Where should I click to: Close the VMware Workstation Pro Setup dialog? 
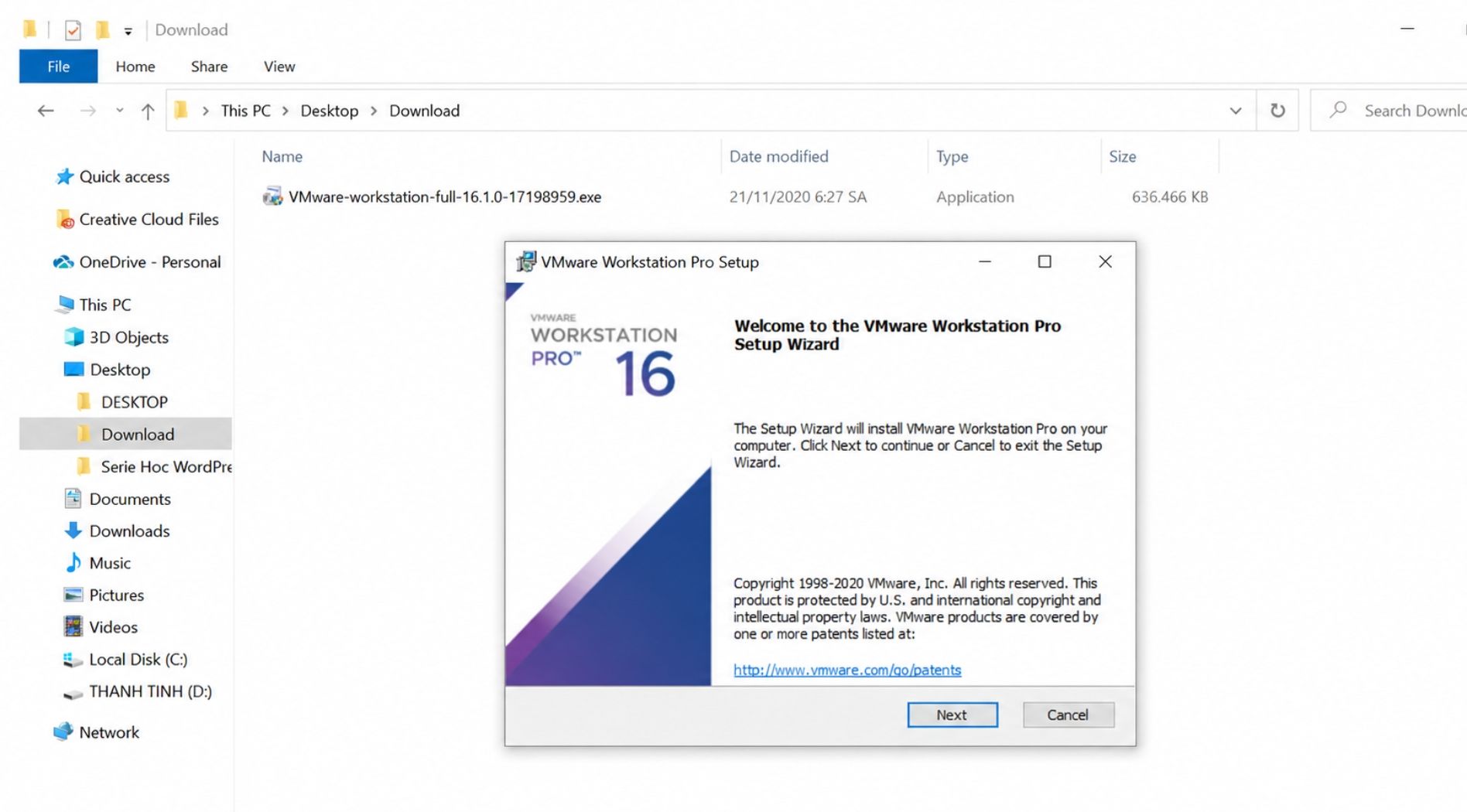[x=1105, y=261]
